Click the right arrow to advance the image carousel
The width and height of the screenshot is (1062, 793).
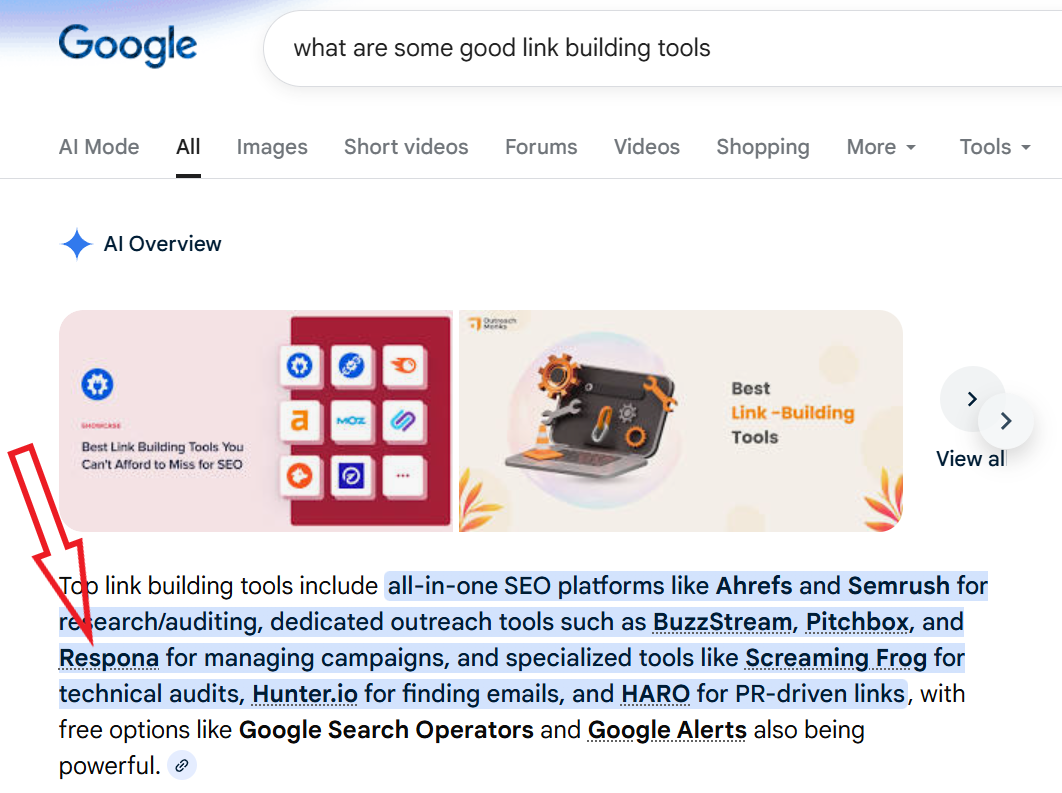[x=971, y=398]
